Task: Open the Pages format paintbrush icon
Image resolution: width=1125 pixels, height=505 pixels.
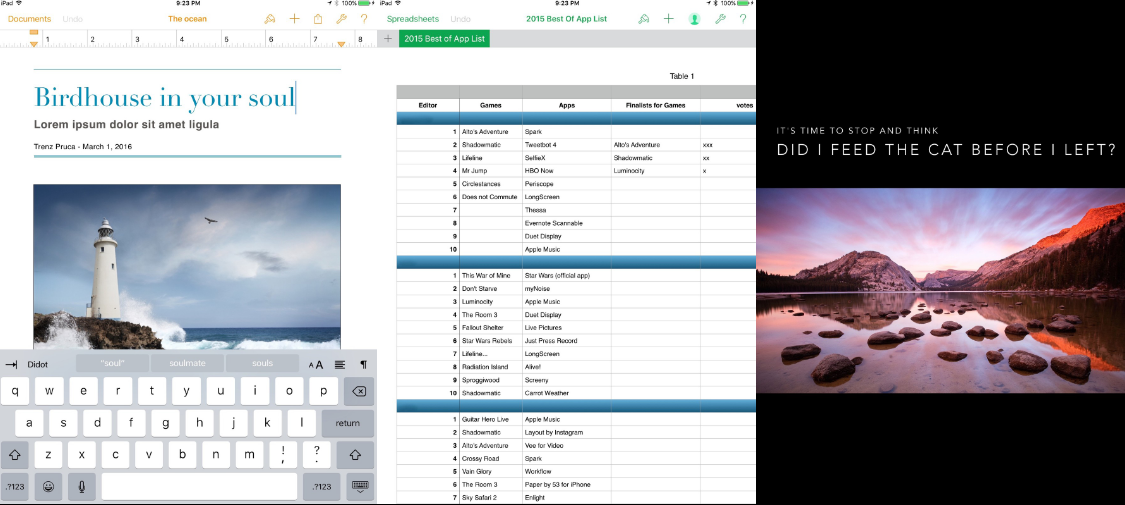Action: coord(270,19)
